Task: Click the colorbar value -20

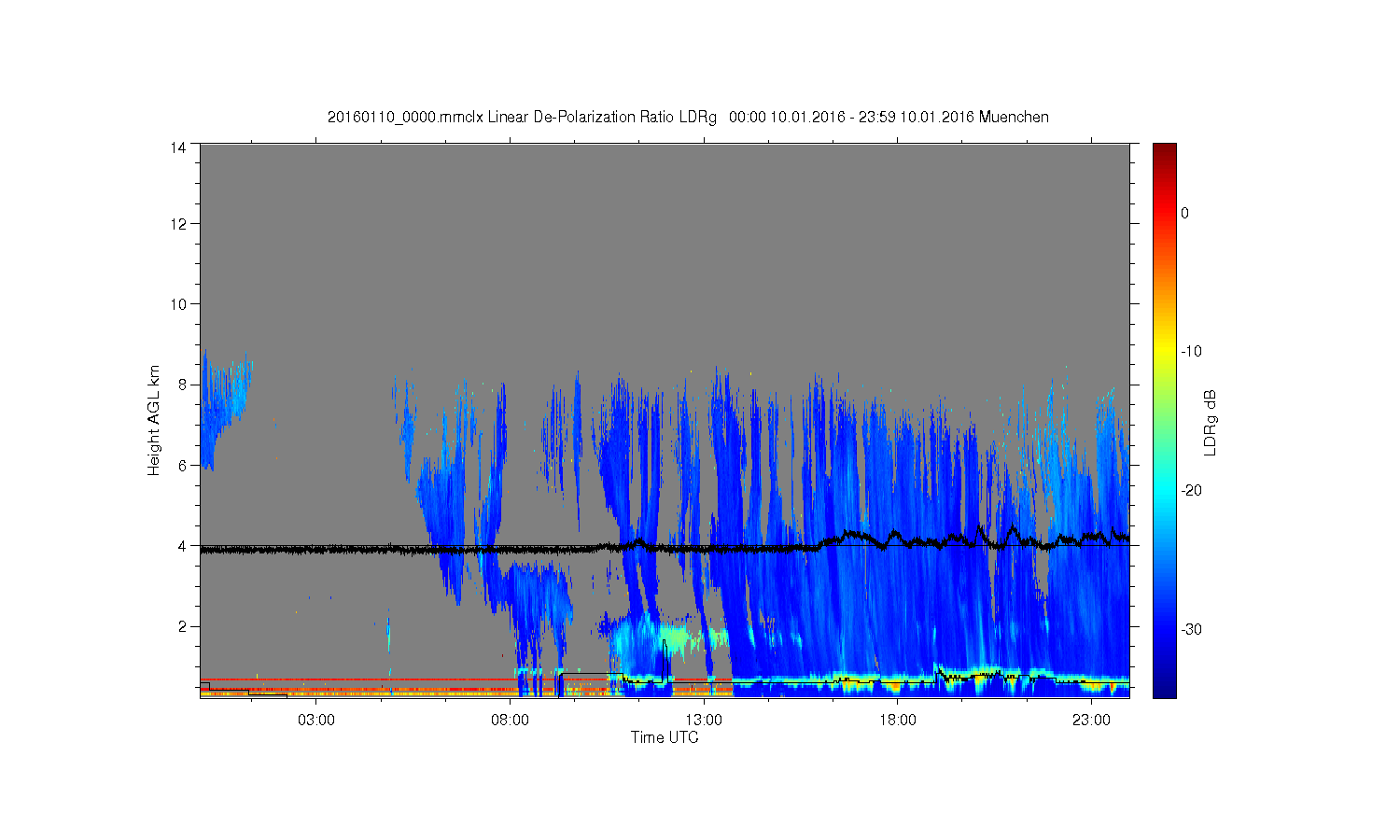Action: [x=1191, y=491]
